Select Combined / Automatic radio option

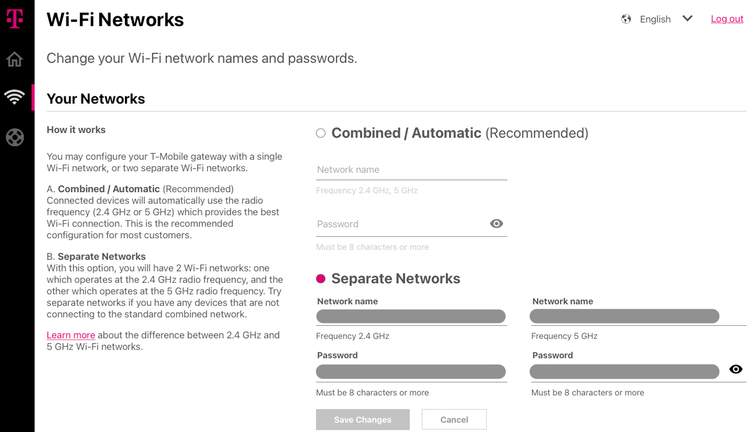pos(320,133)
